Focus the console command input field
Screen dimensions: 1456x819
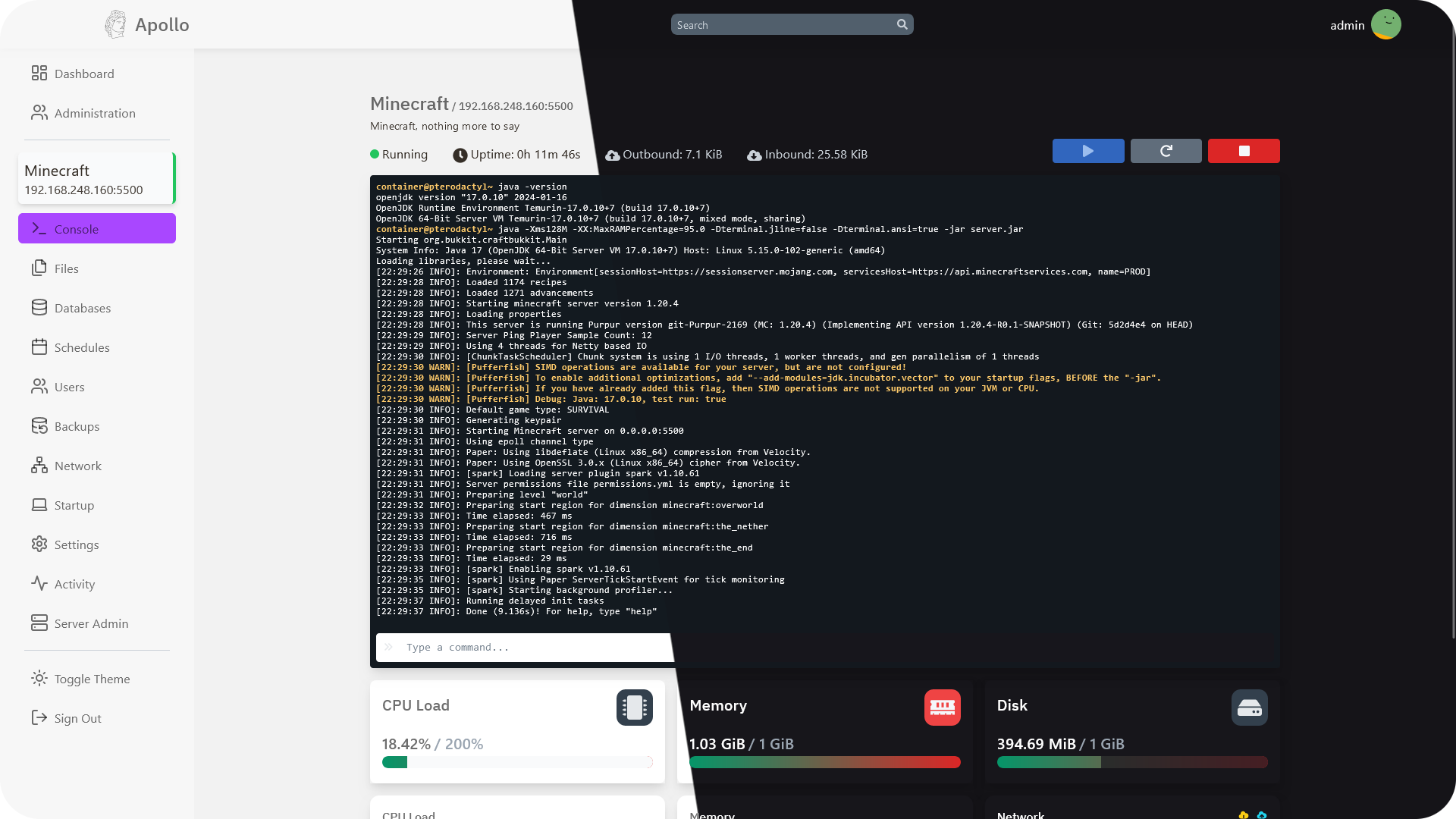tap(531, 648)
